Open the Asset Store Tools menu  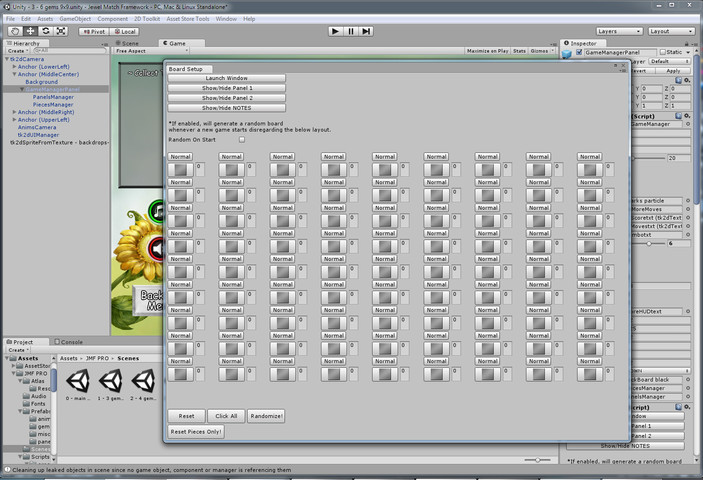pos(188,19)
